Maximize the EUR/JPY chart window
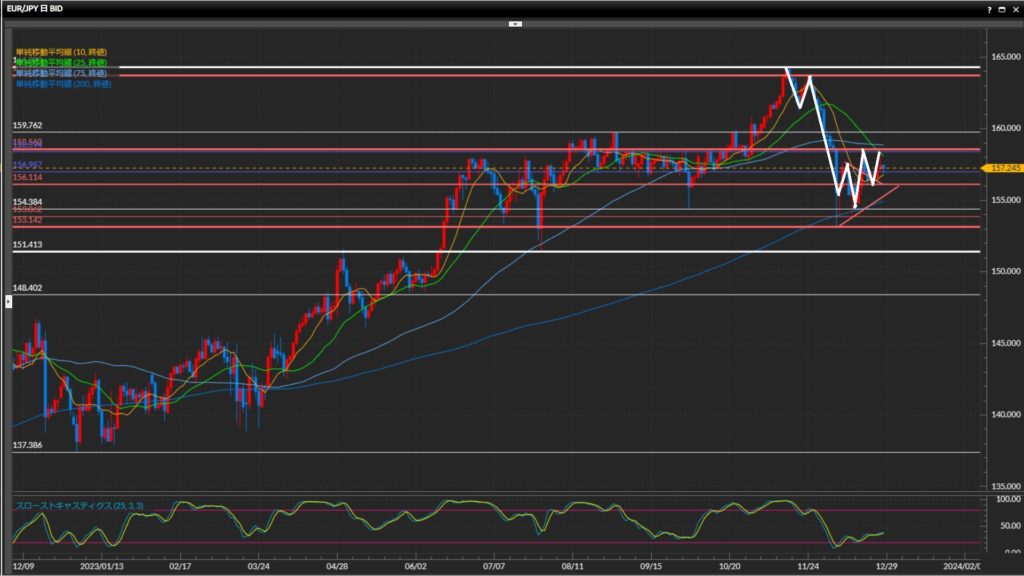The height and width of the screenshot is (576, 1024). tap(1001, 8)
